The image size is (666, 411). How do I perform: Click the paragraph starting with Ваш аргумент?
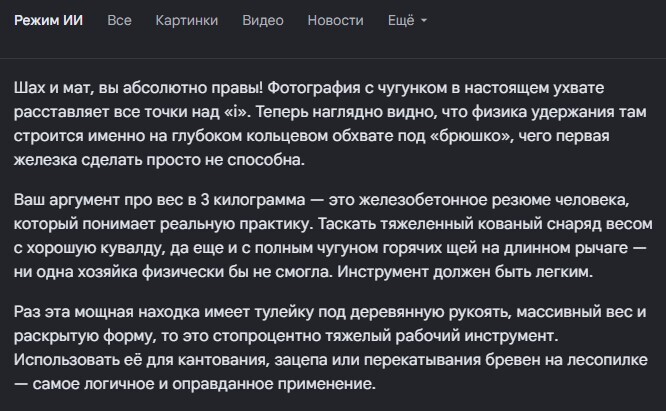(x=333, y=236)
